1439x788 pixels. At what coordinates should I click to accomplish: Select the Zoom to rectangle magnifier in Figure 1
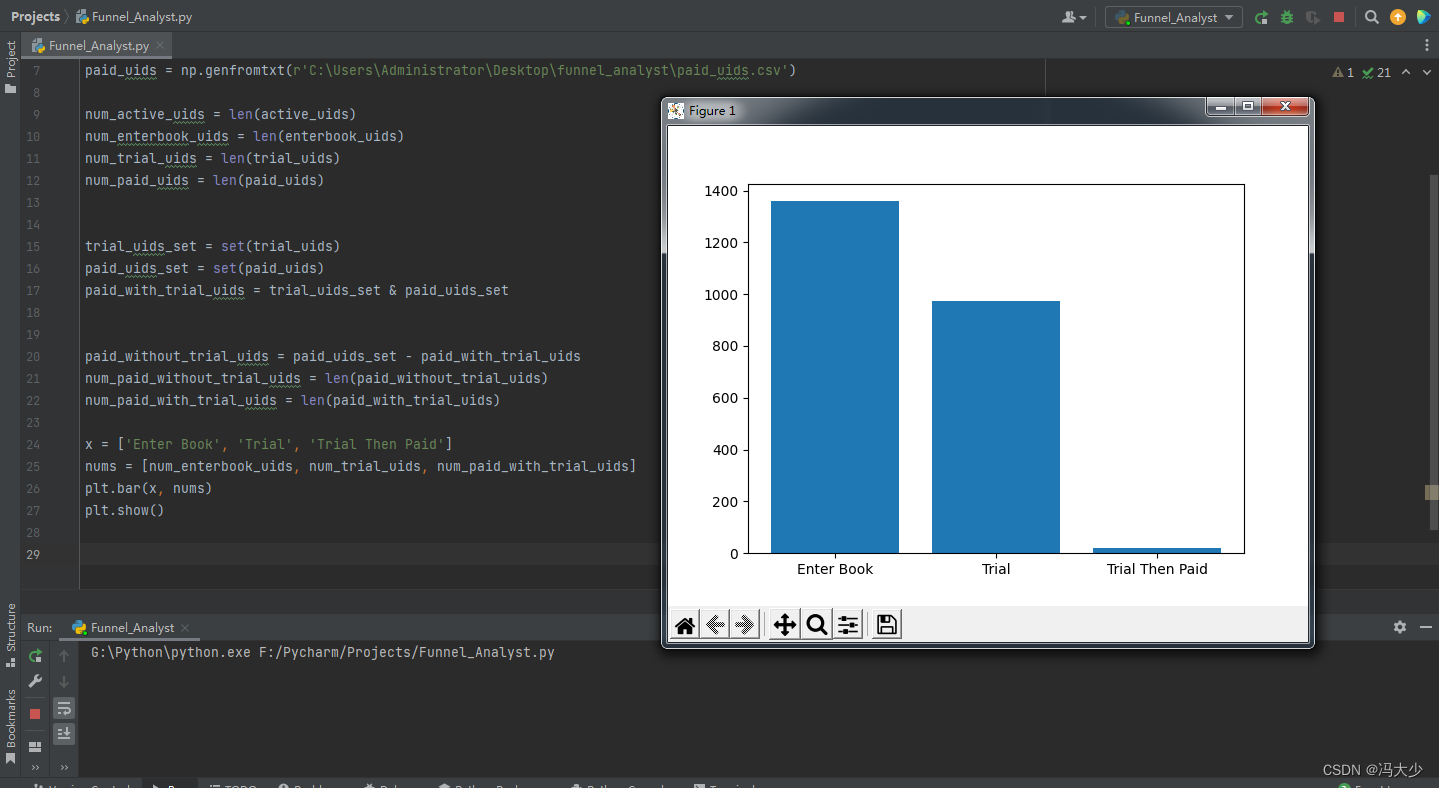tap(817, 626)
